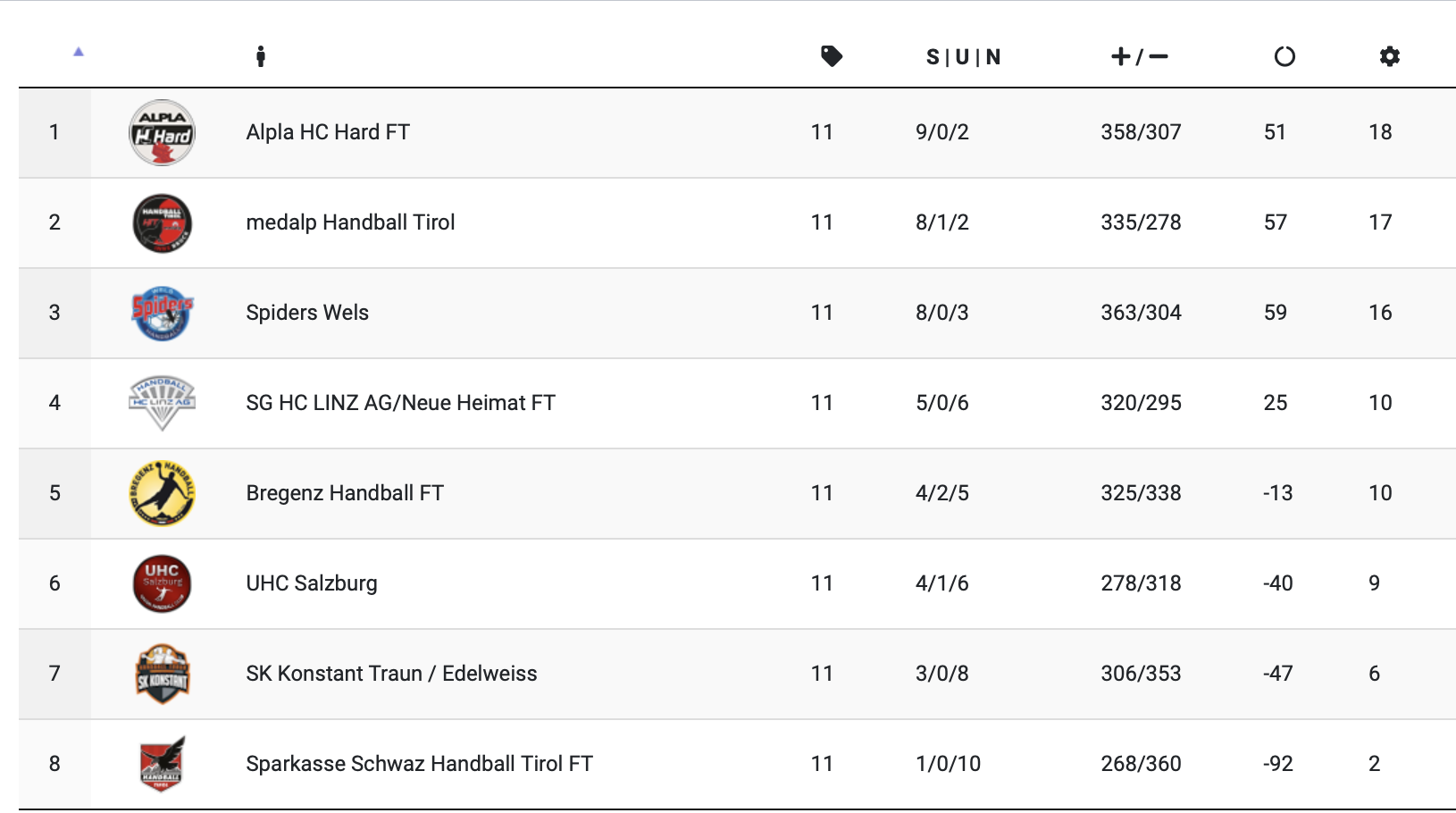This screenshot has width=1456, height=813.
Task: Sort by team via person icon header
Action: [260, 57]
